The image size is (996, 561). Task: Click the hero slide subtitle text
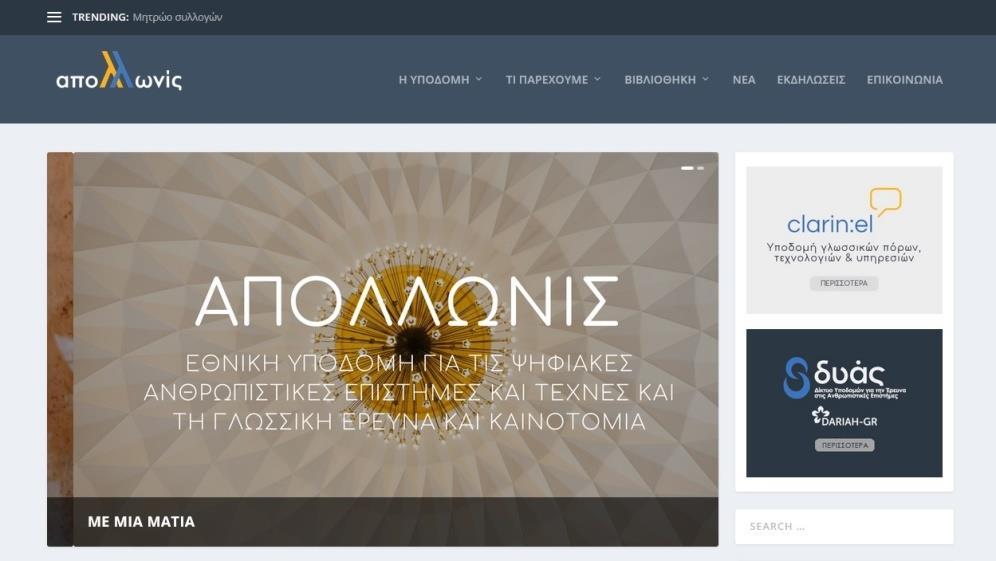[x=408, y=392]
